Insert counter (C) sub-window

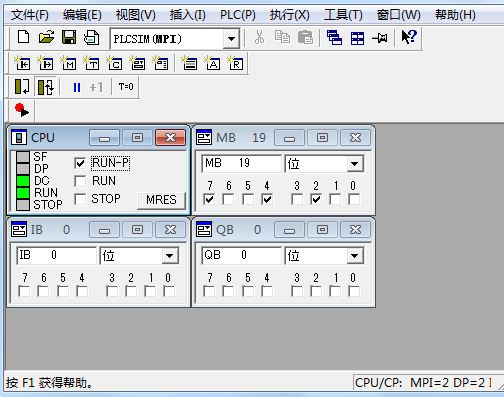click(x=114, y=63)
